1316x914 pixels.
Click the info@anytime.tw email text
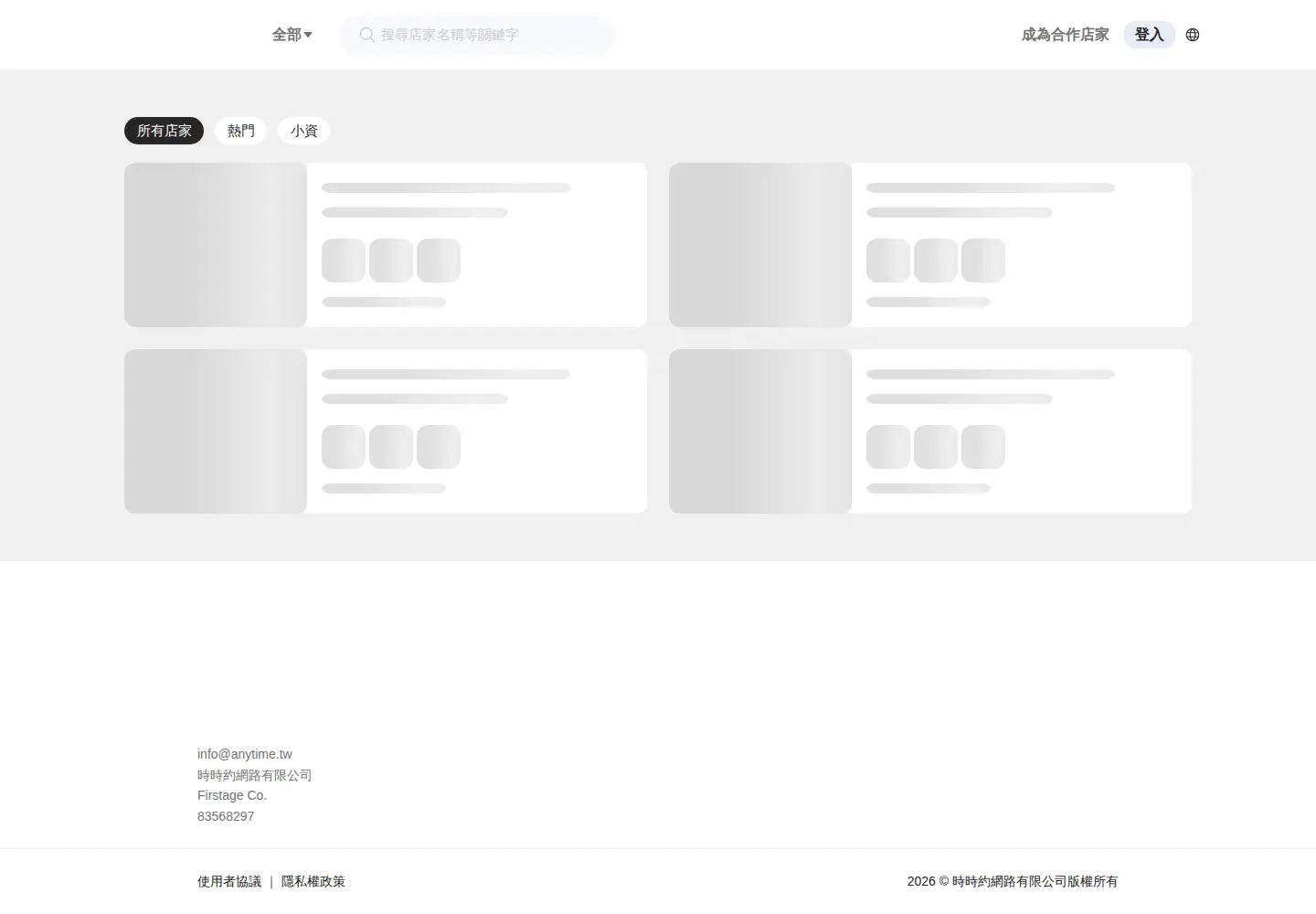245,754
